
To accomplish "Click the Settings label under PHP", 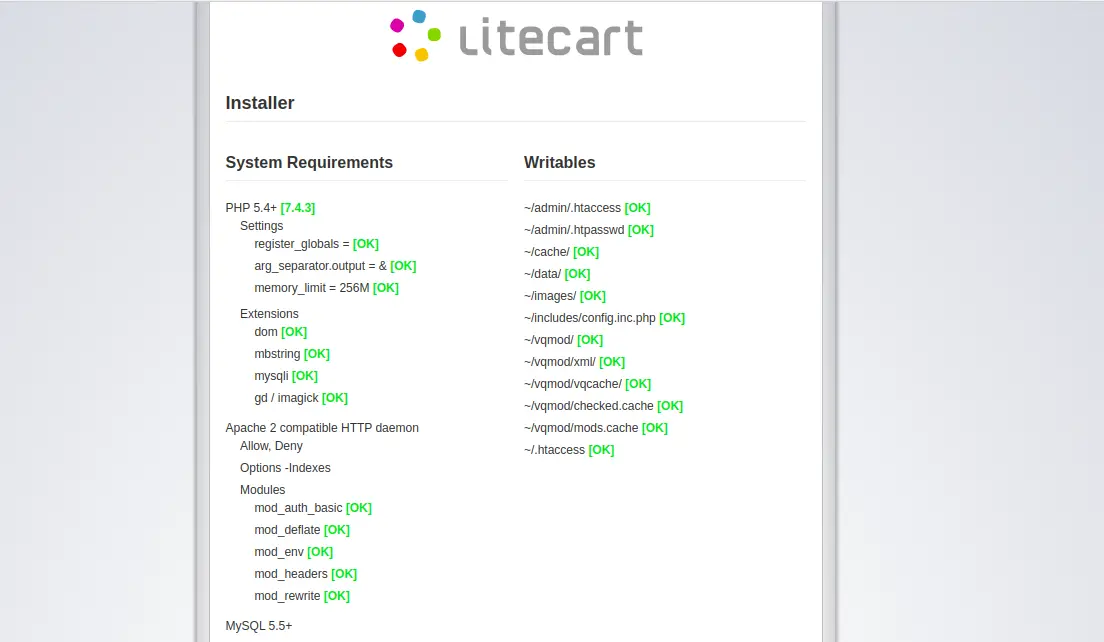I will coord(261,226).
